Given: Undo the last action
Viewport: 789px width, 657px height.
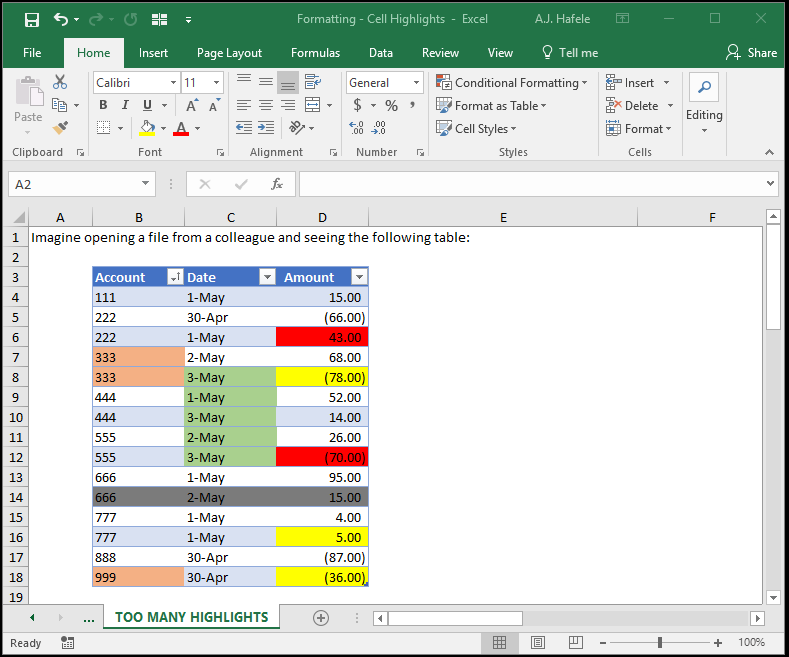Looking at the screenshot, I should pos(61,20).
